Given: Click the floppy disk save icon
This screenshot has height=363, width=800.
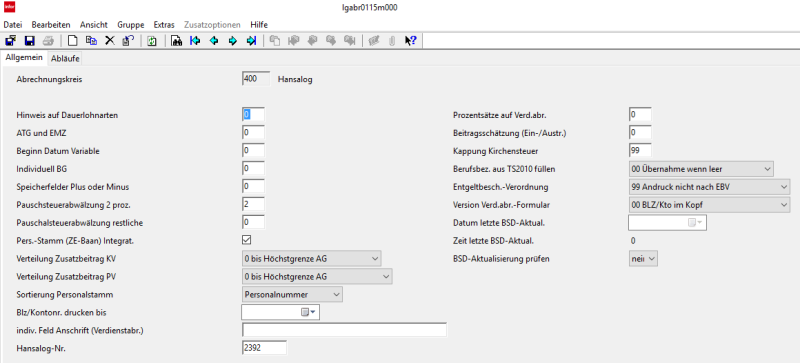Looking at the screenshot, I should pos(30,41).
